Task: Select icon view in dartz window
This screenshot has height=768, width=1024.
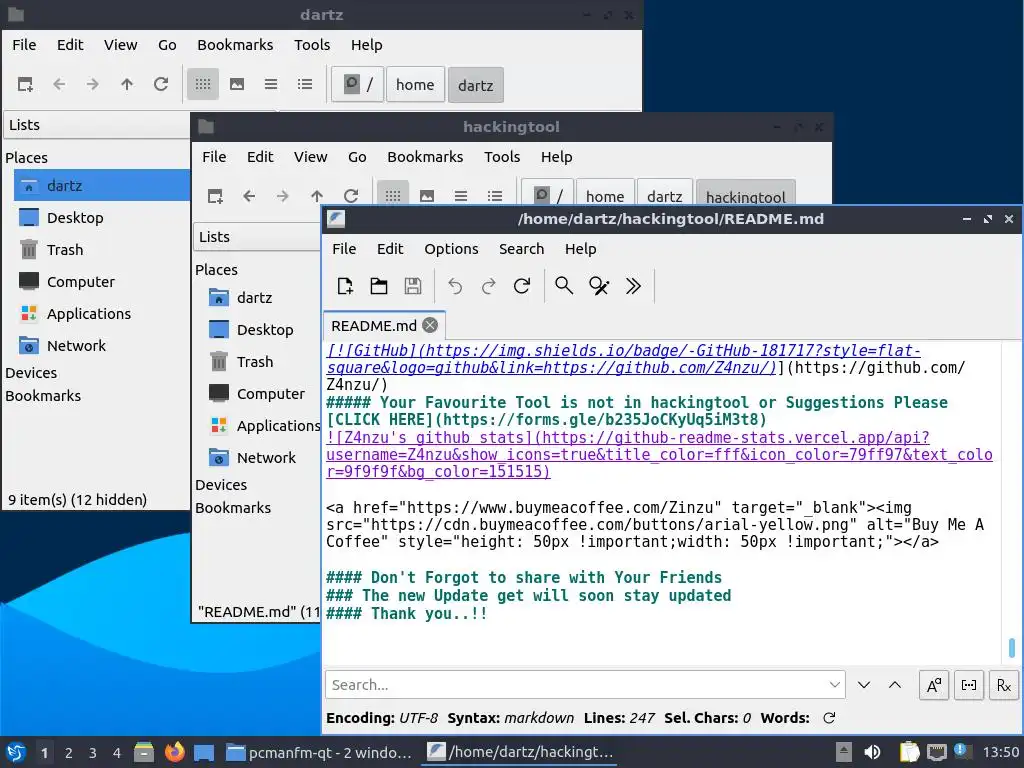Action: point(202,84)
